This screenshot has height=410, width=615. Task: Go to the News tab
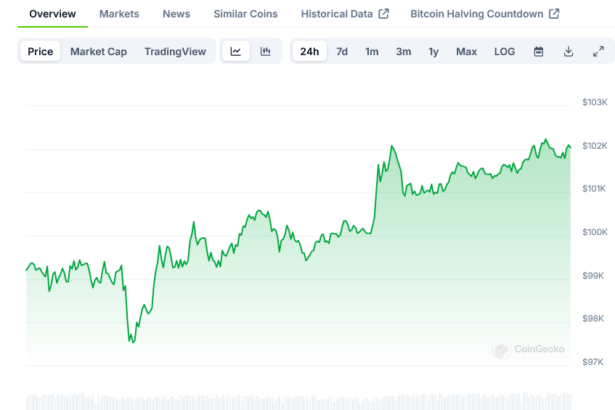pyautogui.click(x=176, y=14)
